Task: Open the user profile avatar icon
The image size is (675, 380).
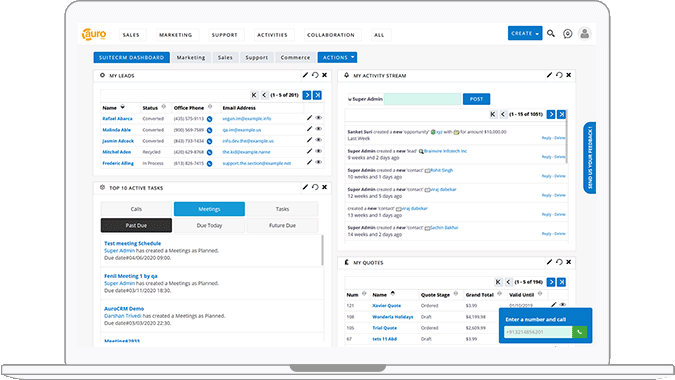Action: click(585, 34)
